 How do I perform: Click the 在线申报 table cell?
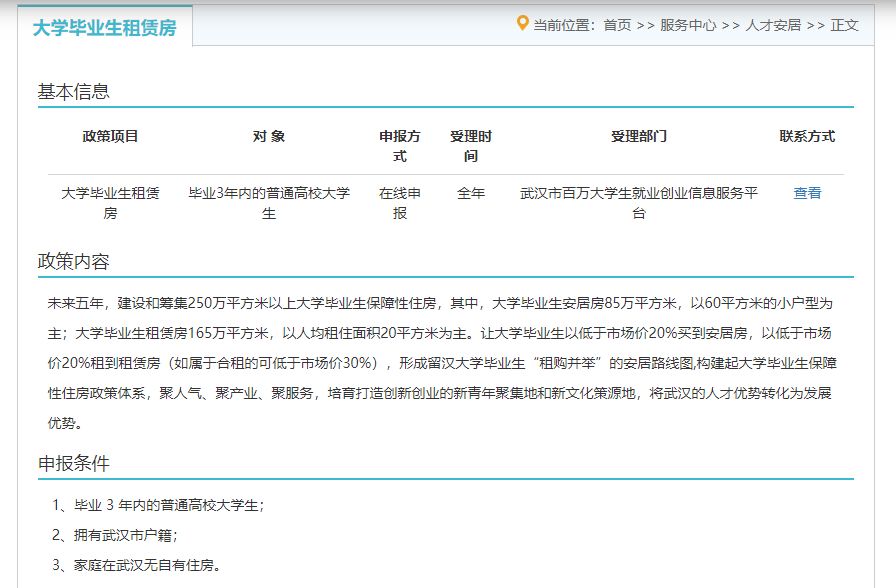(399, 203)
